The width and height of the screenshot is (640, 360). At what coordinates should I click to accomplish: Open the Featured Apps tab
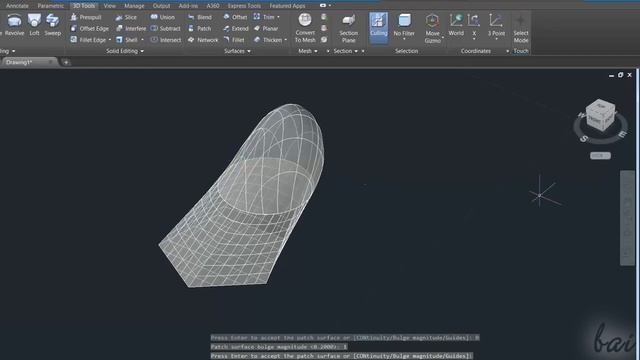(287, 6)
